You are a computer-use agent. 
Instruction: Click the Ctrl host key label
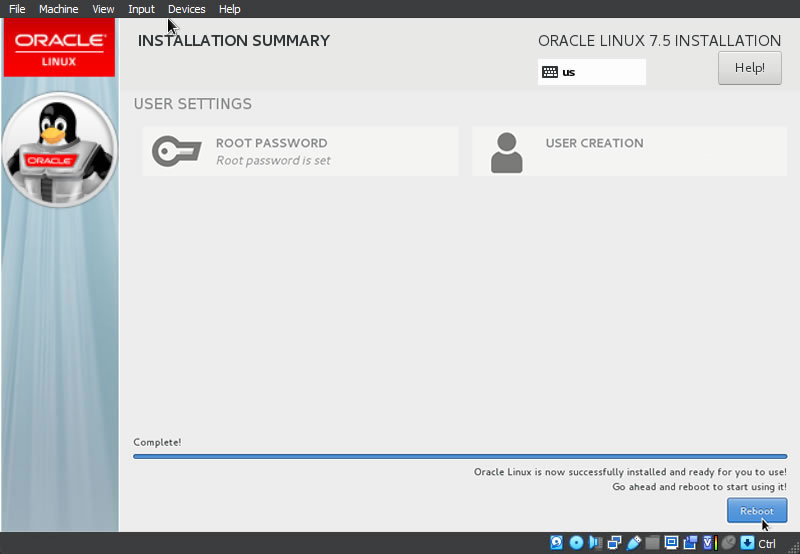tap(767, 544)
